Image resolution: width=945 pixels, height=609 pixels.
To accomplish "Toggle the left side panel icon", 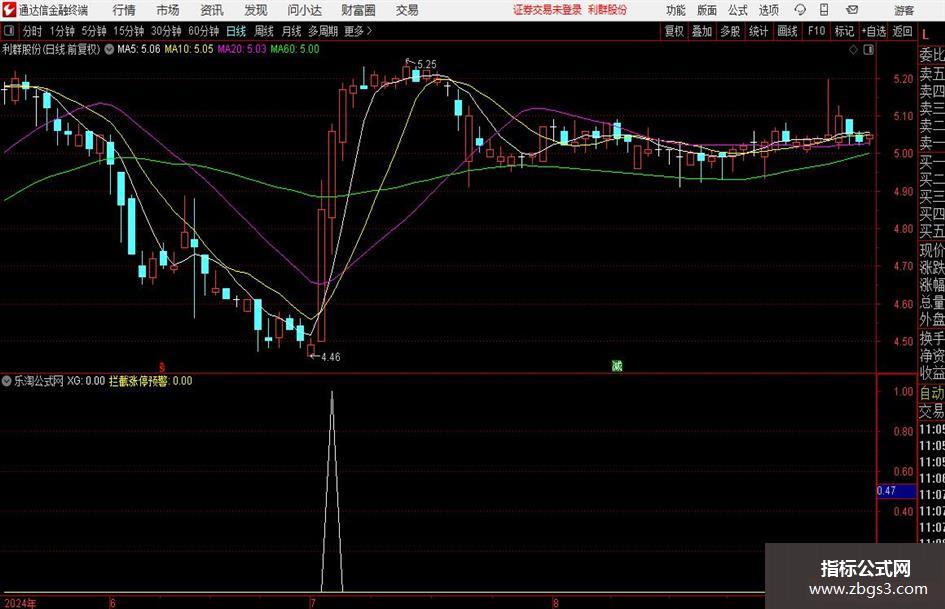I will click(8, 30).
